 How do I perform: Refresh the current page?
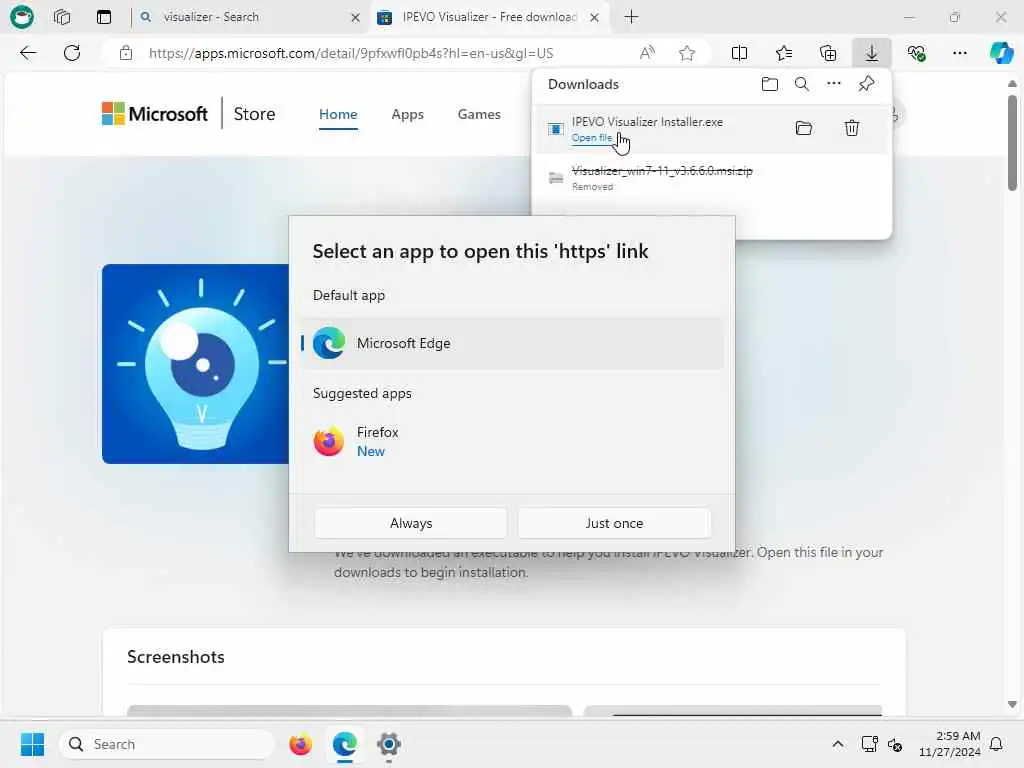coord(72,53)
